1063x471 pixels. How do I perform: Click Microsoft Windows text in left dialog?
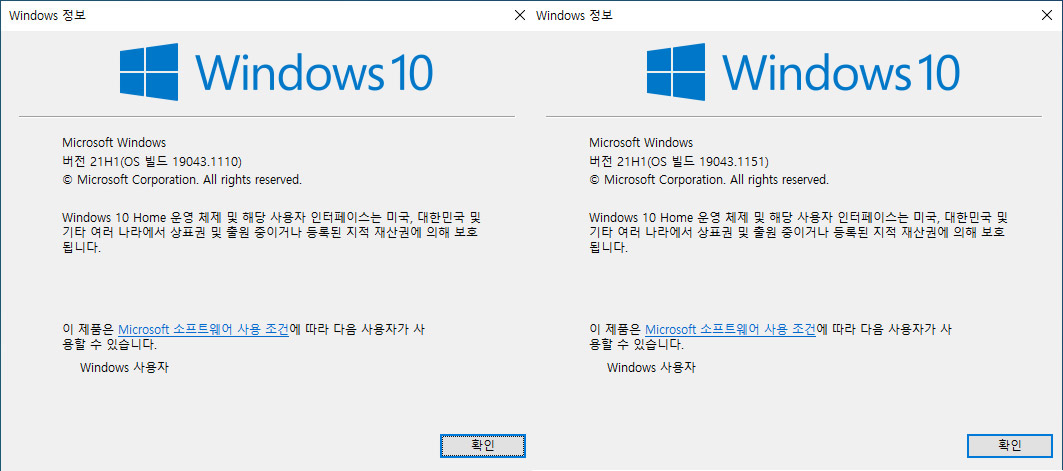tap(114, 143)
